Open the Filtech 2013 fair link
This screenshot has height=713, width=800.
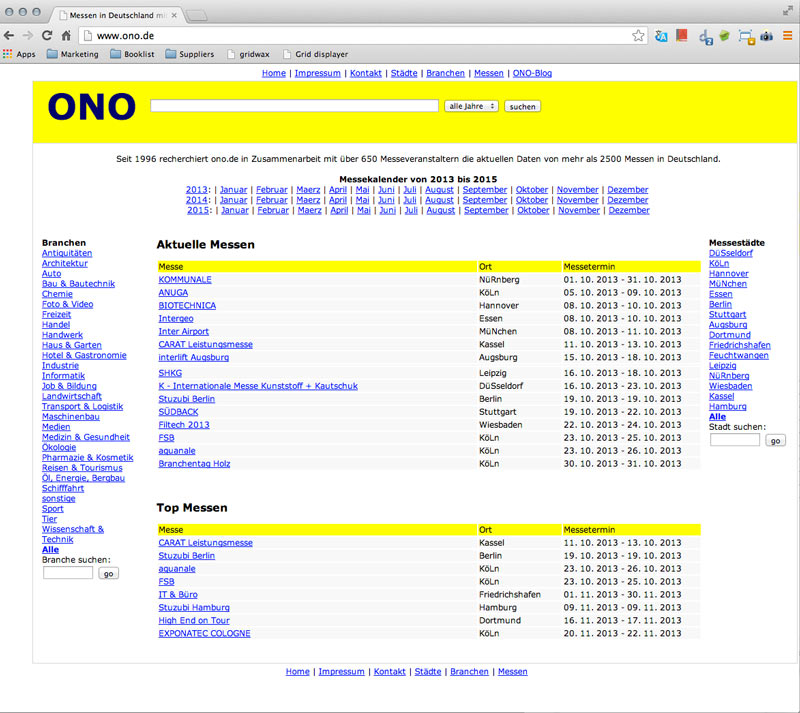point(184,425)
